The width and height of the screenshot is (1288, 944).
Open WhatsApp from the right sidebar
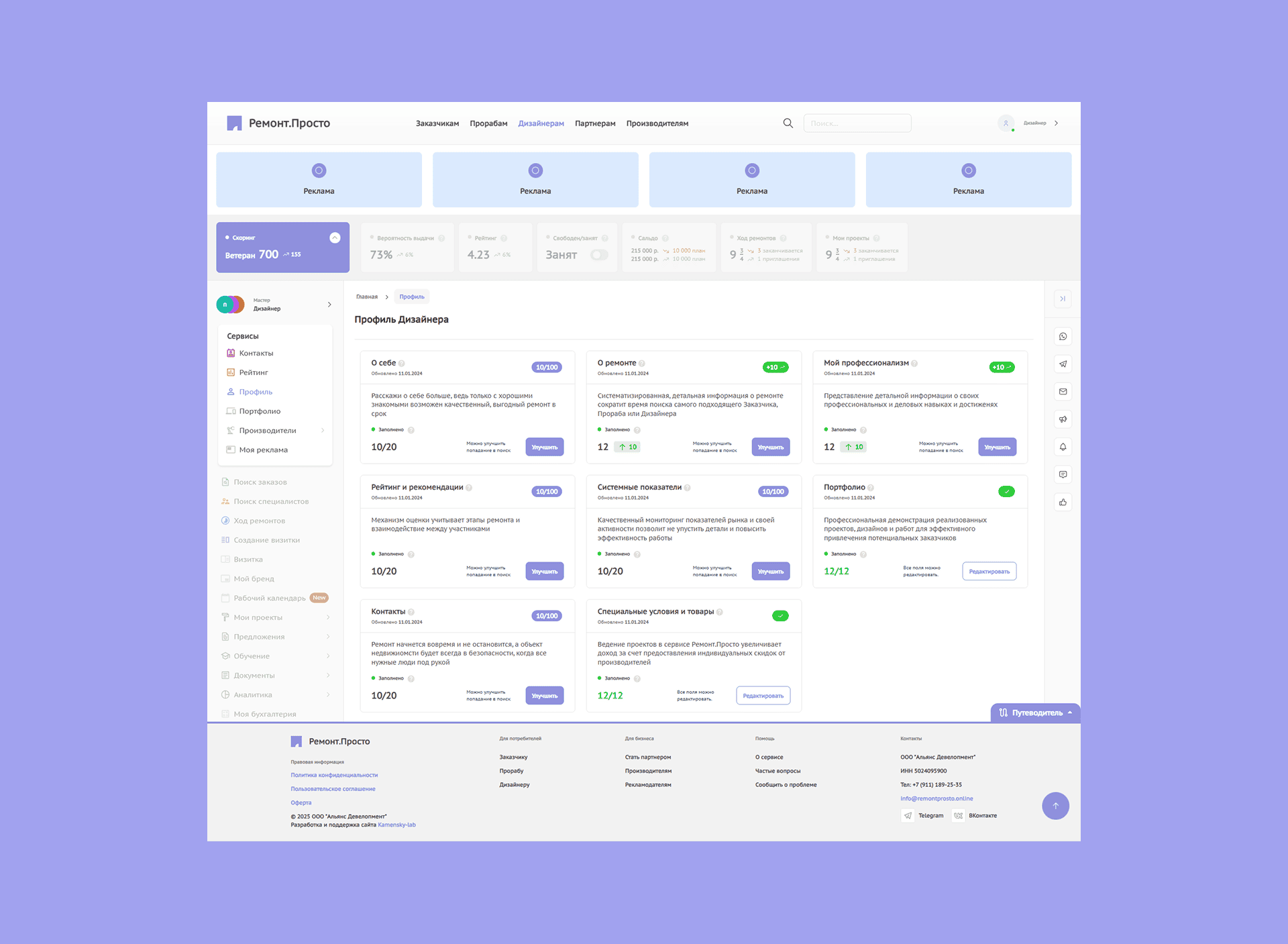click(x=1063, y=337)
